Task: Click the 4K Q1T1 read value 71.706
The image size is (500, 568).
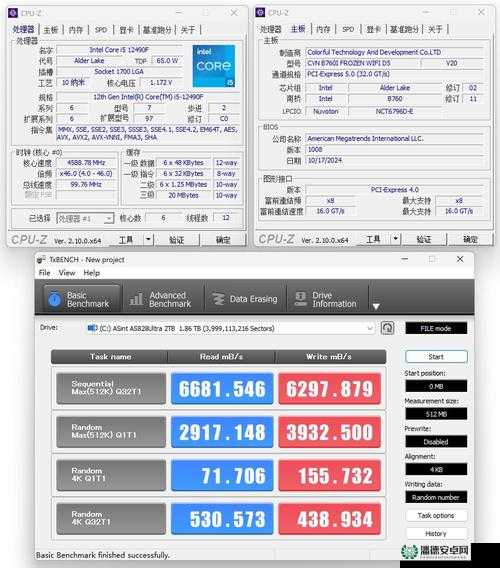Action: coord(222,475)
